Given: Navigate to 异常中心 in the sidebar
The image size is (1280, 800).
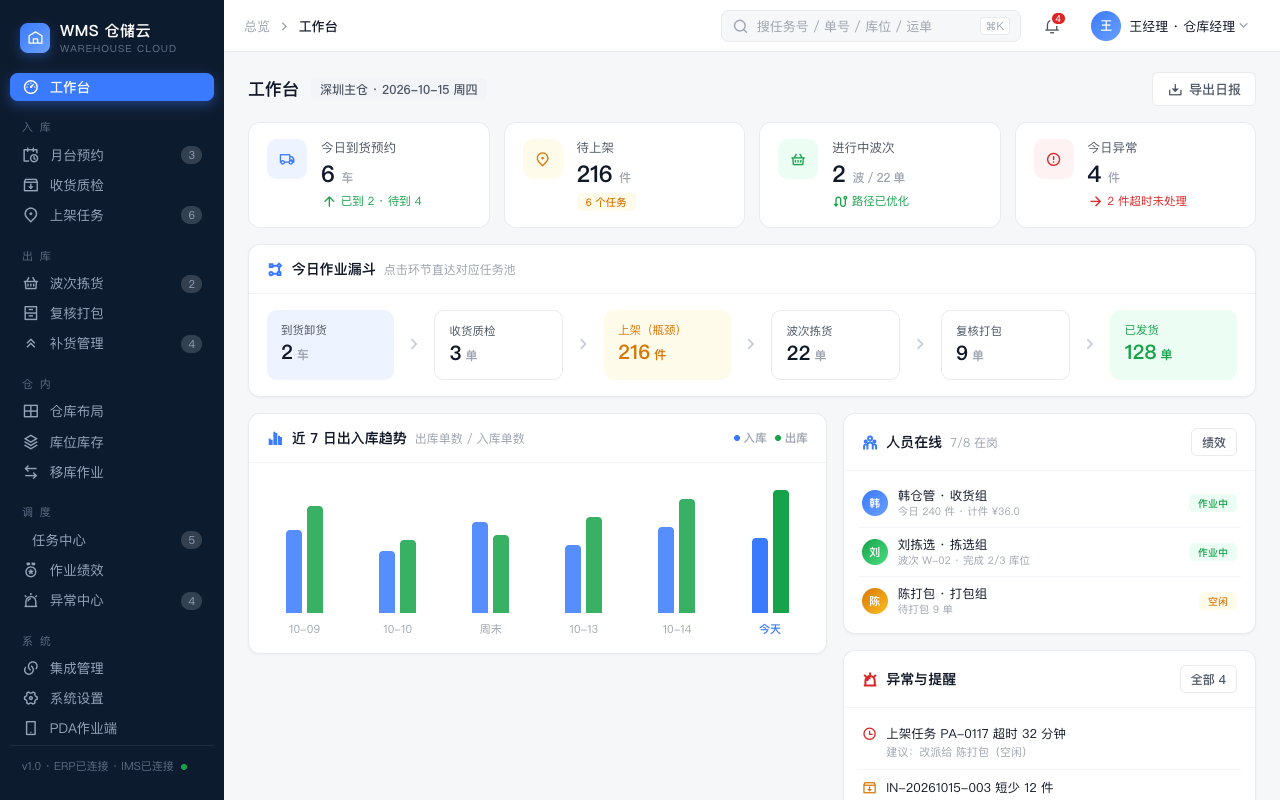Looking at the screenshot, I should tap(112, 600).
